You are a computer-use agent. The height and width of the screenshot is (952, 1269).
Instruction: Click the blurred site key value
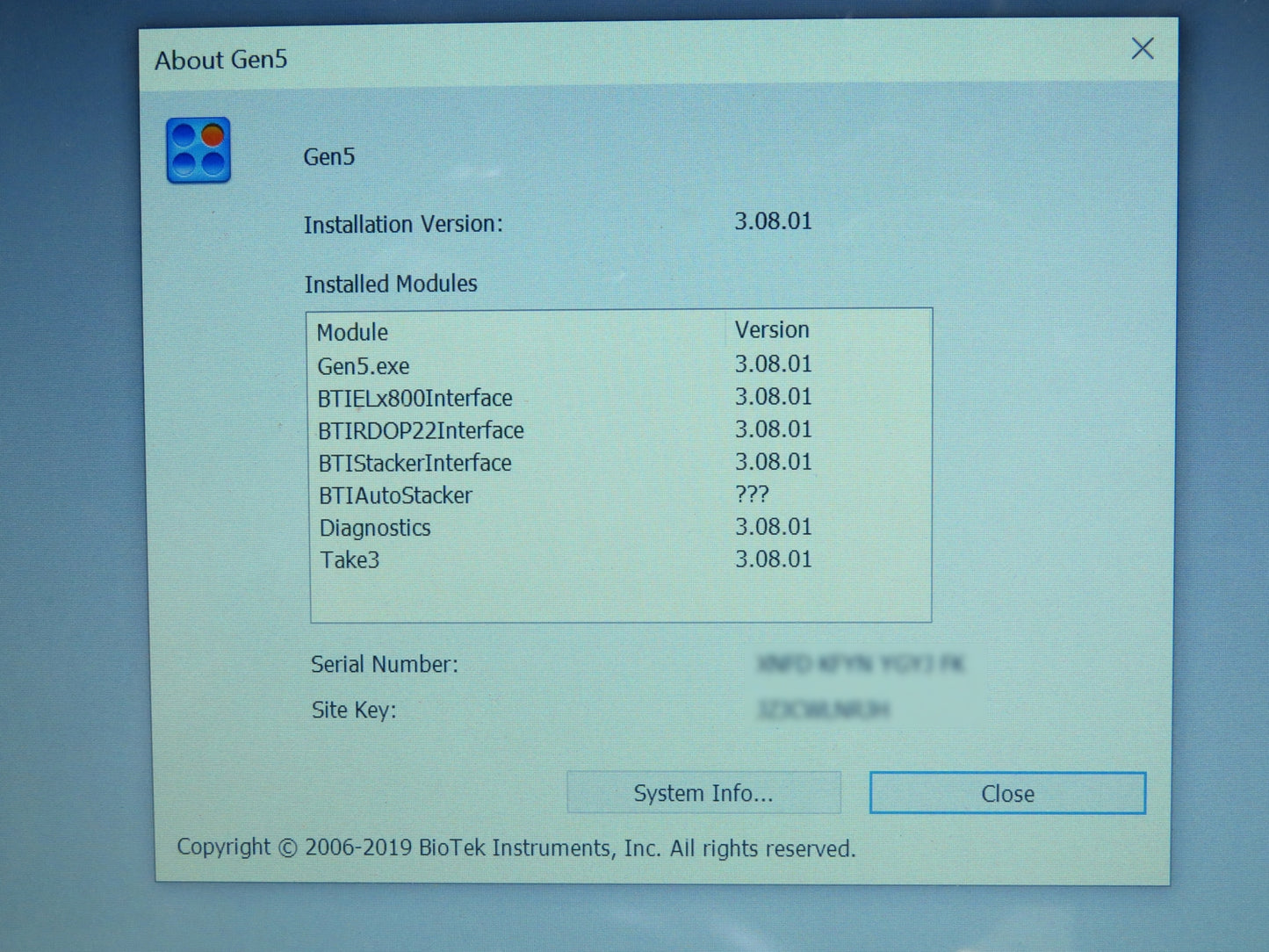(x=824, y=709)
